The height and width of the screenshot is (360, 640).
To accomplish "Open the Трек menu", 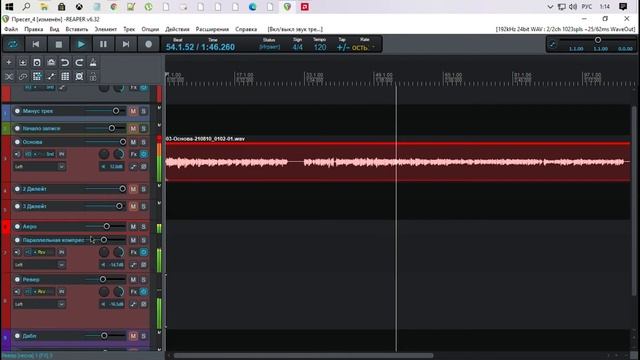I will (x=129, y=29).
